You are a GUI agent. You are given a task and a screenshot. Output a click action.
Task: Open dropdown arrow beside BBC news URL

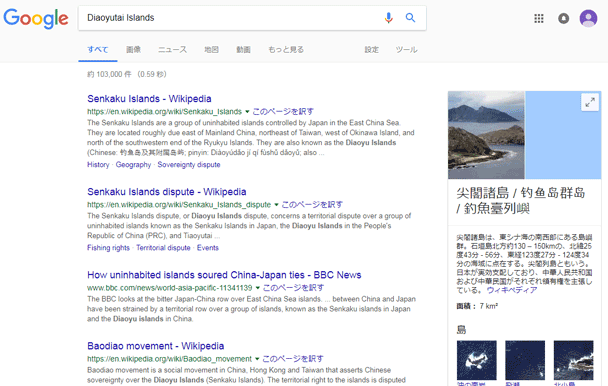tap(257, 288)
